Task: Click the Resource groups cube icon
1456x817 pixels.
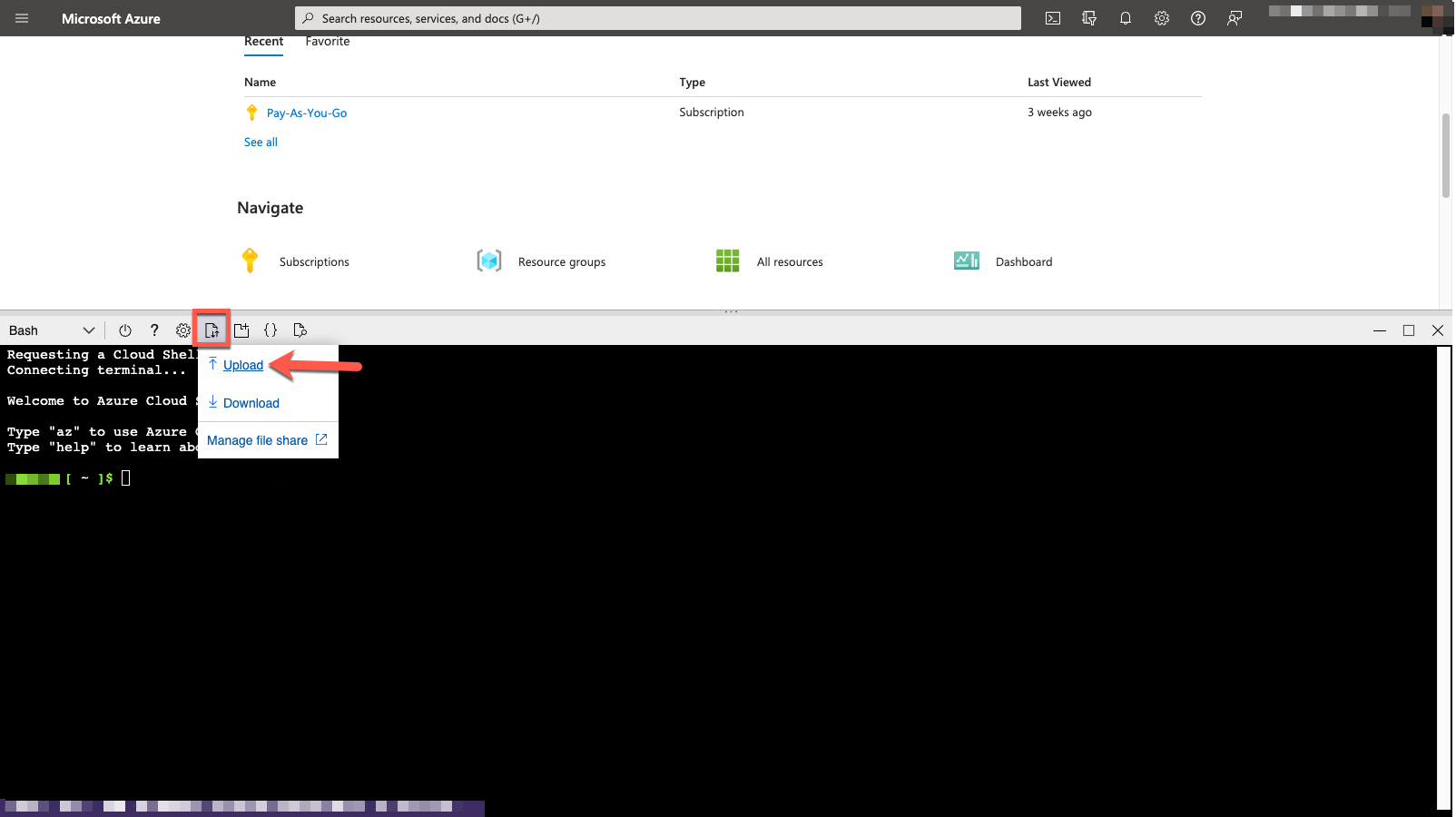Action: [489, 261]
